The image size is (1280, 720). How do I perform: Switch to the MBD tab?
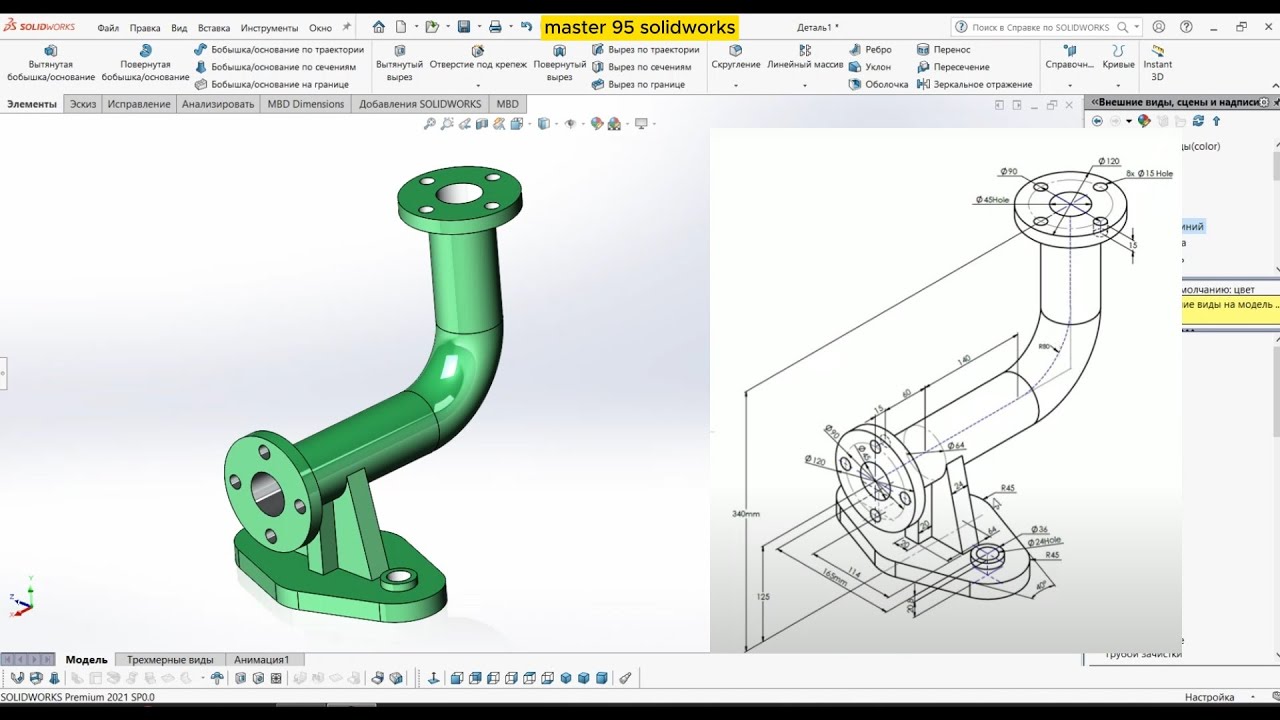point(508,104)
